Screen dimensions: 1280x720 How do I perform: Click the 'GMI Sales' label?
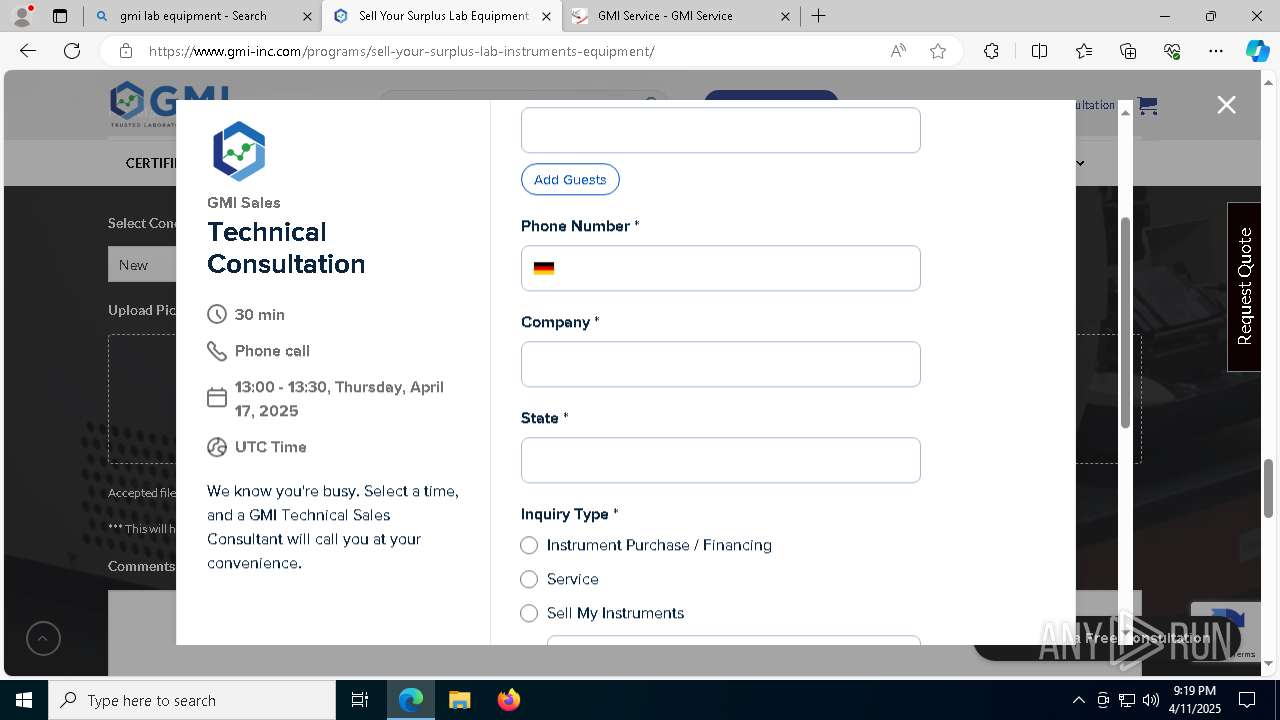pyautogui.click(x=244, y=203)
